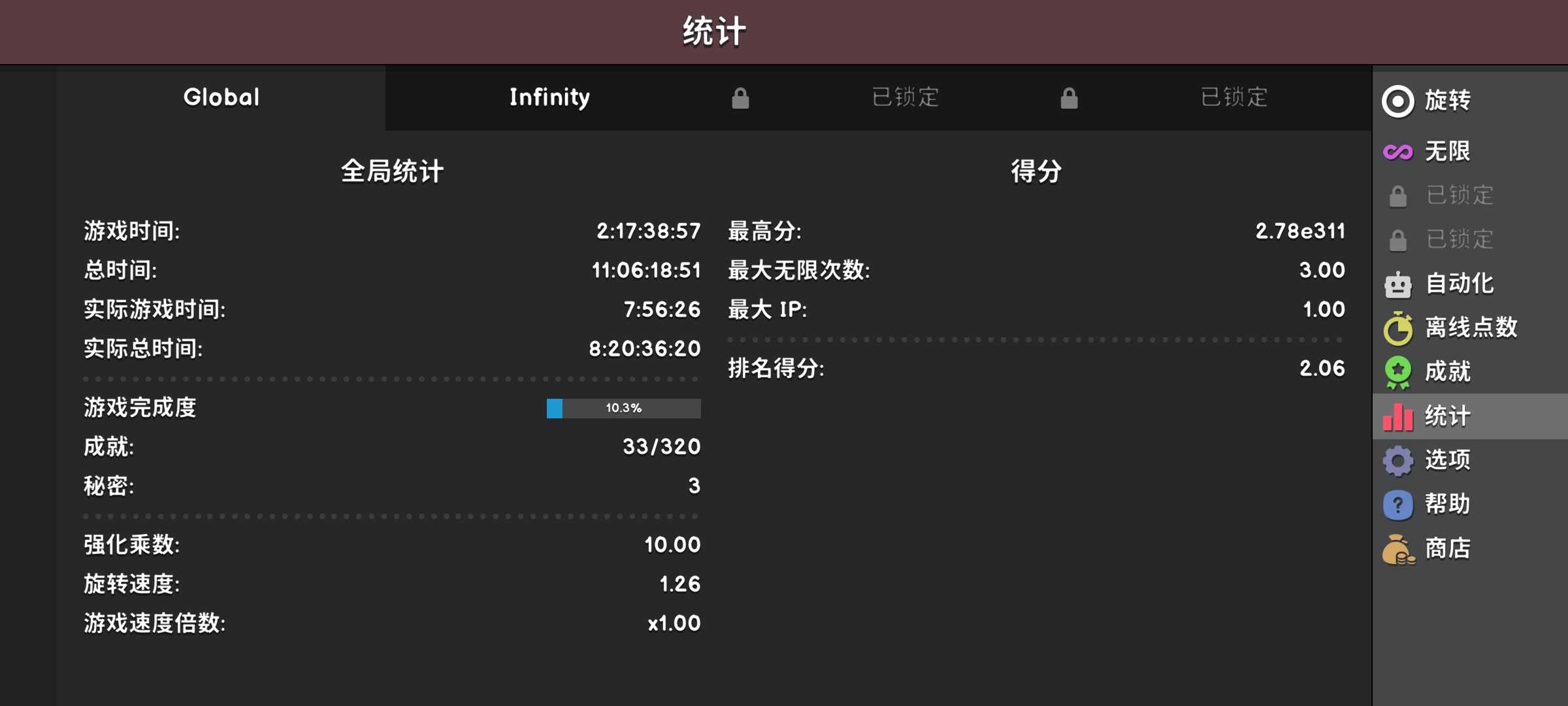Click the 最高分 value 2.78e311

(x=1300, y=231)
